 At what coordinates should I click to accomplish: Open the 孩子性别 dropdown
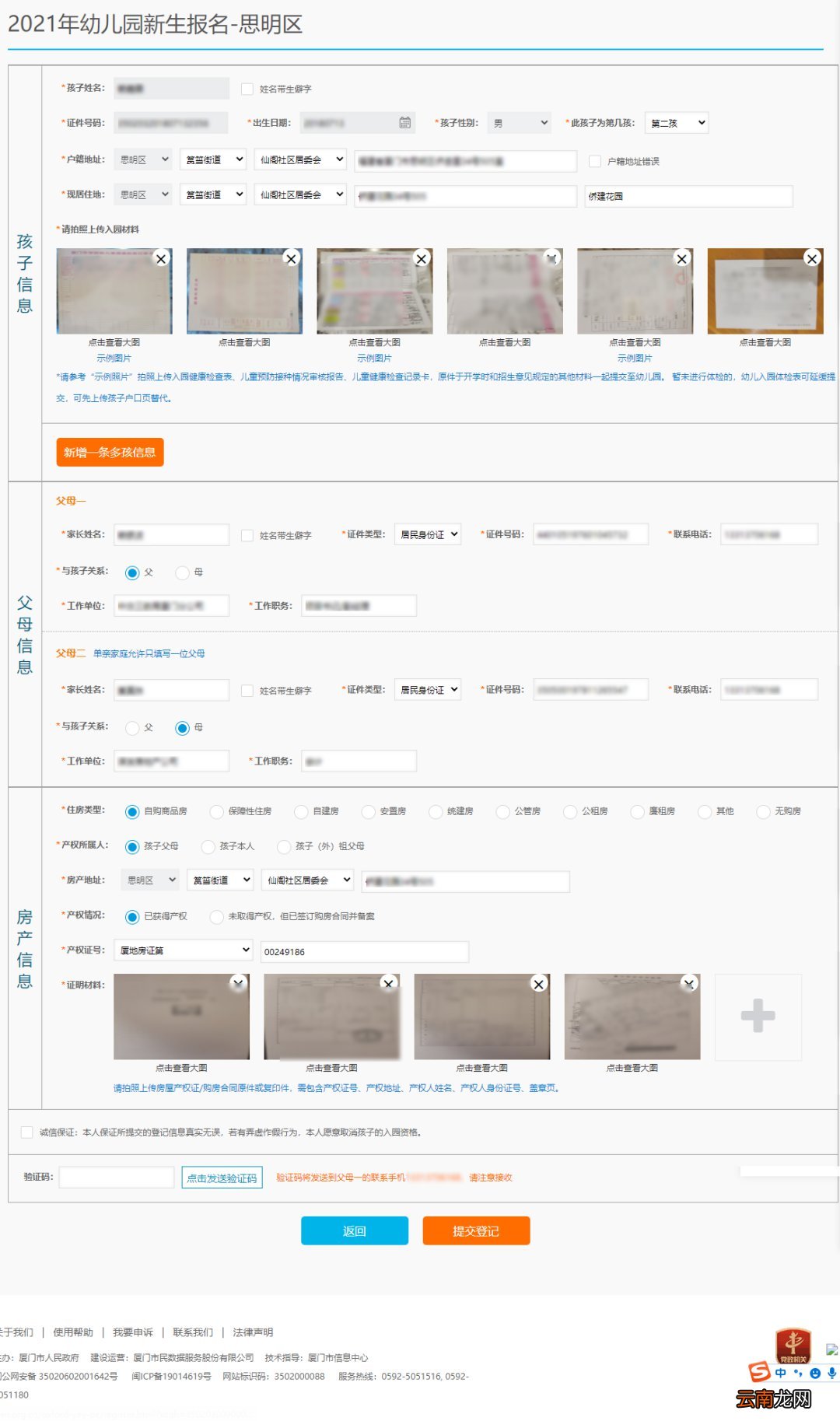pos(520,122)
